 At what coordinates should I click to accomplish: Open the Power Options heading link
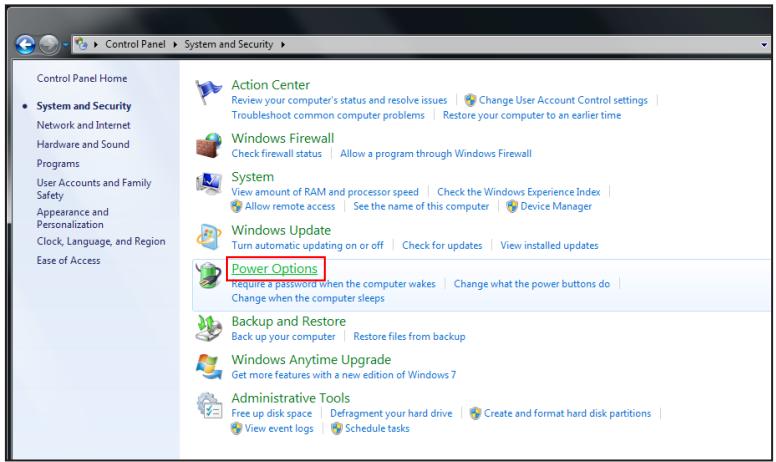tap(274, 269)
